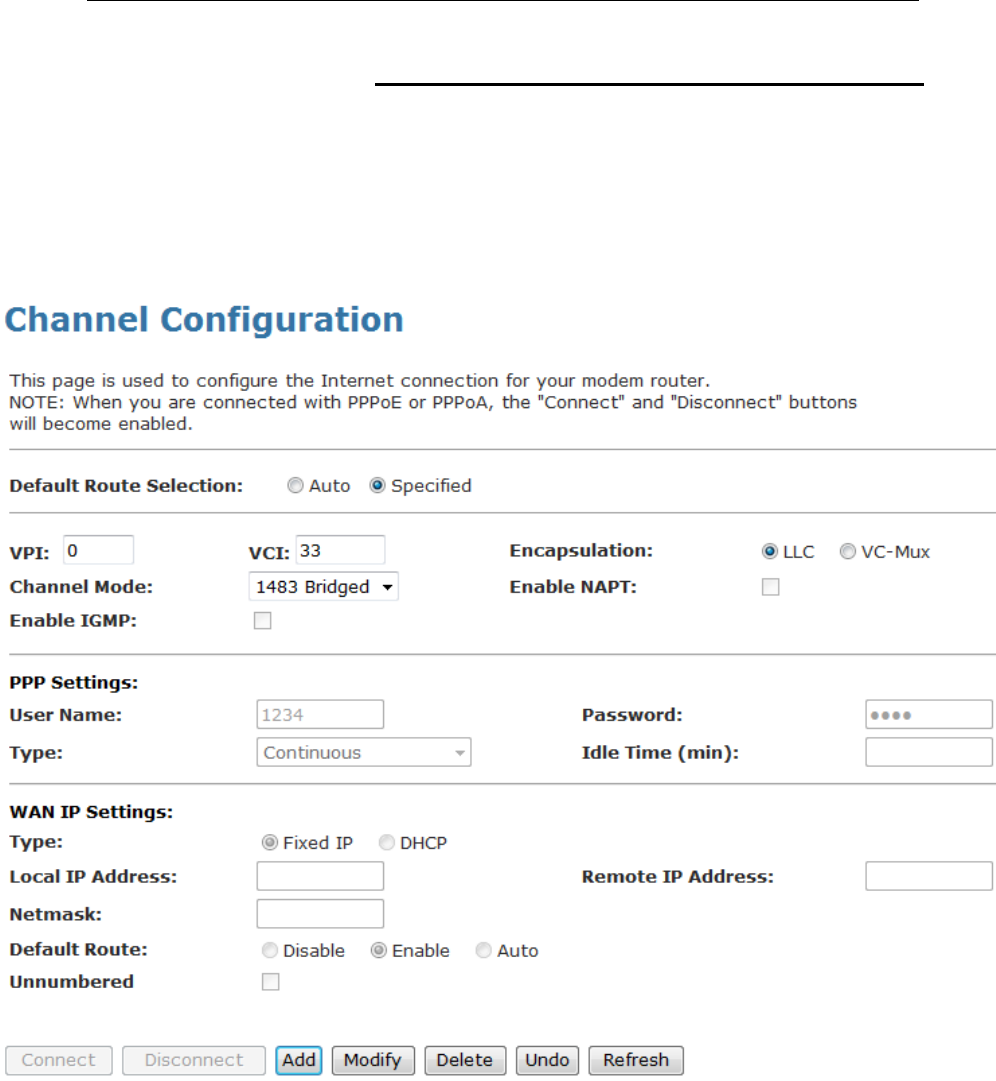
Task: Select Fixed IP WAN type
Action: 270,842
